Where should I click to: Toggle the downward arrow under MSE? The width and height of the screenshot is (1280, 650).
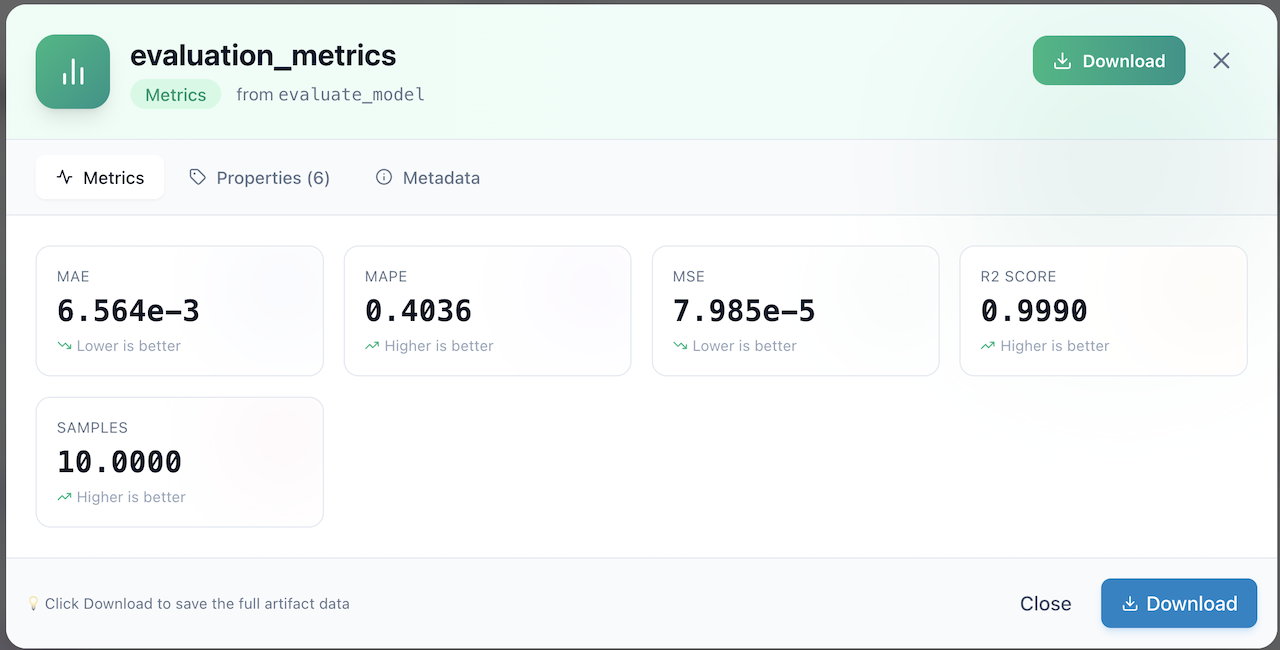click(x=680, y=345)
